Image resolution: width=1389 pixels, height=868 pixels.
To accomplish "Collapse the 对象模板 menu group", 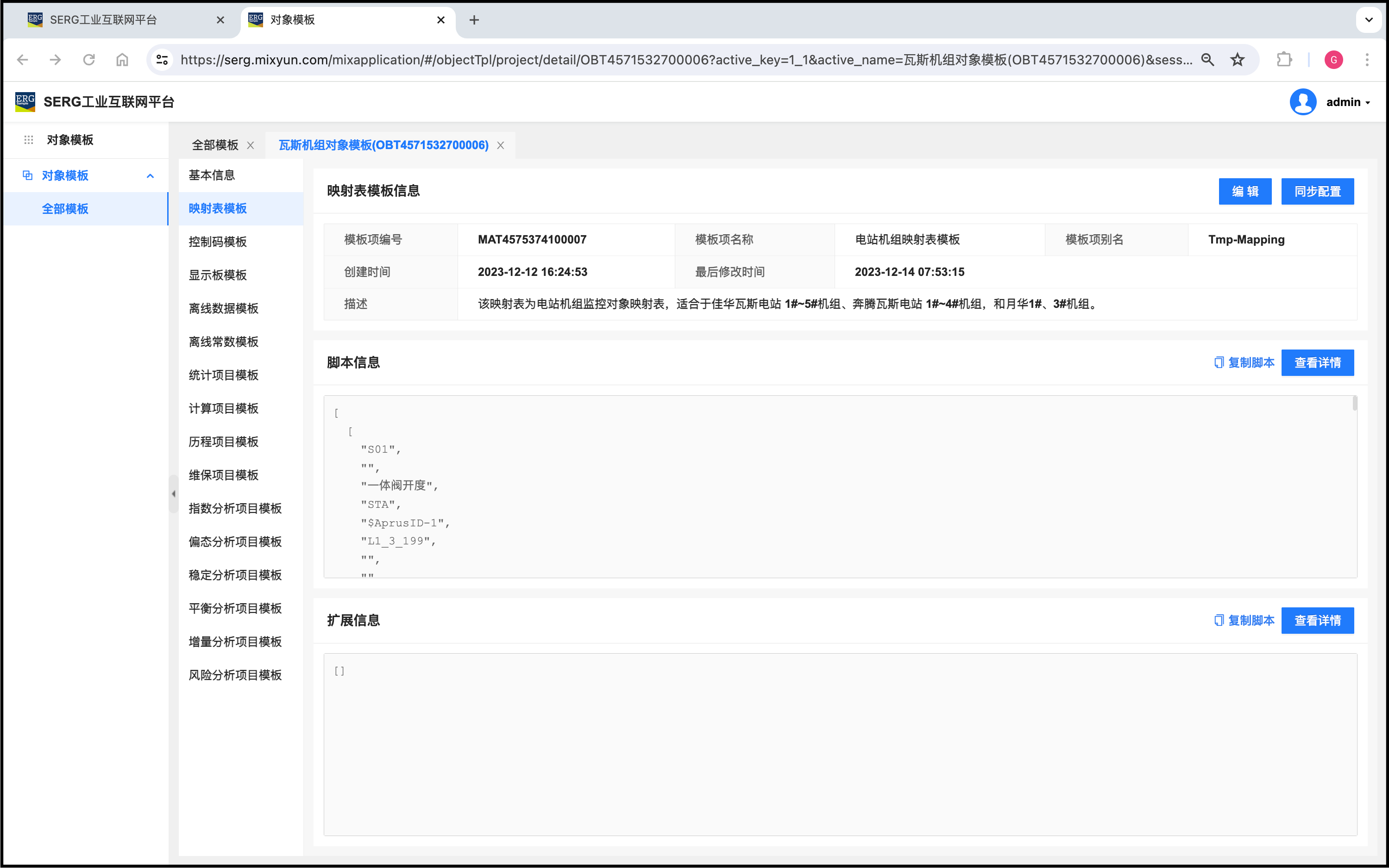I will (x=150, y=175).
